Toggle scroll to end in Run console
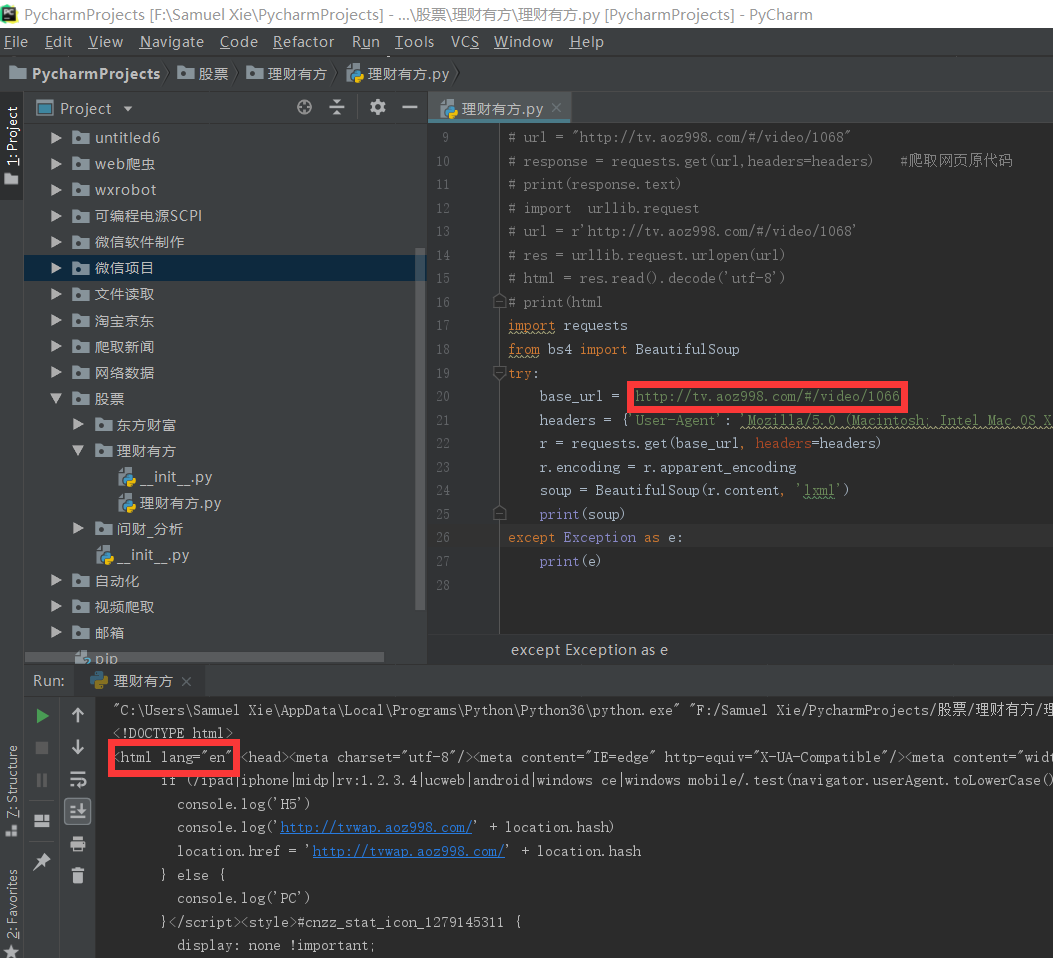Viewport: 1053px width, 958px height. point(78,811)
